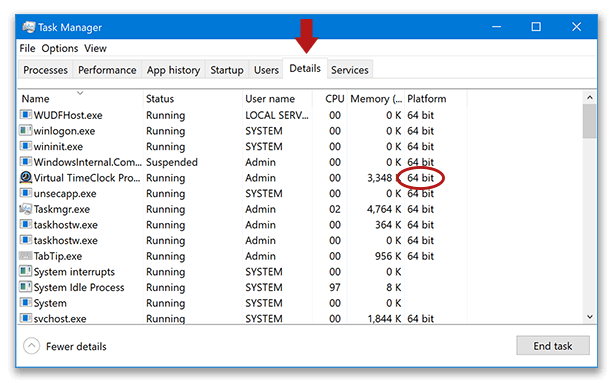Click the 97 CPU value
Image resolution: width=613 pixels, height=383 pixels.
[x=335, y=287]
